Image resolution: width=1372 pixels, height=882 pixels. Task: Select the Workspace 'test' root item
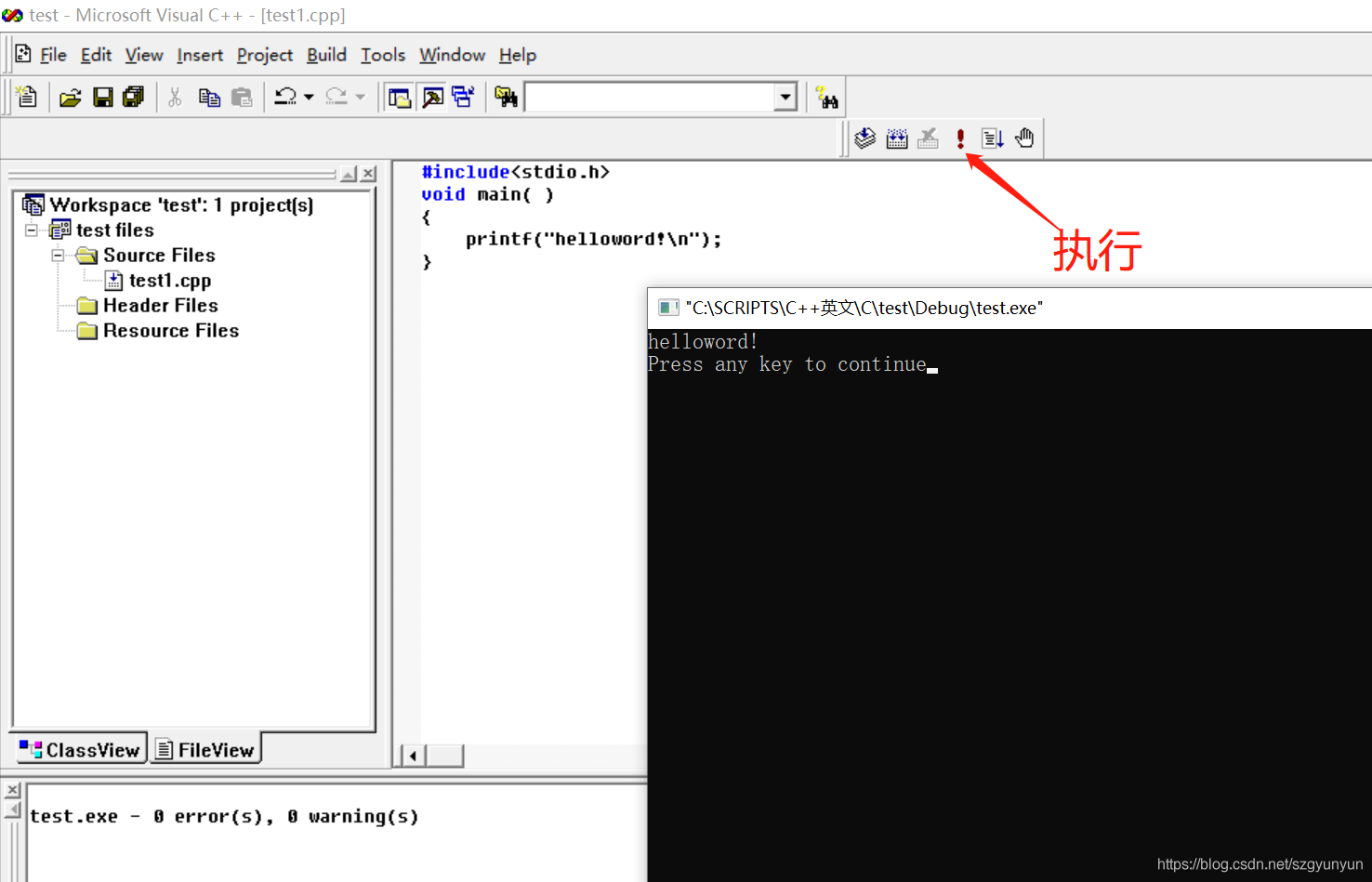tap(181, 204)
